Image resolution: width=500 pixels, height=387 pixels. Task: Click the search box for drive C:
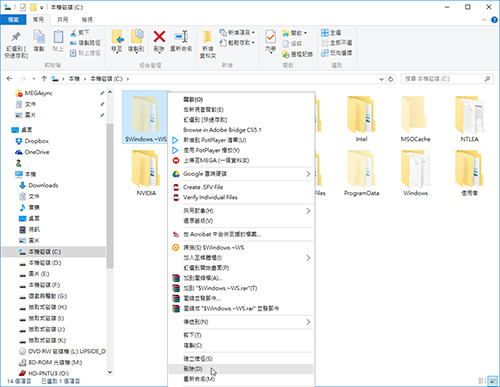pyautogui.click(x=447, y=79)
